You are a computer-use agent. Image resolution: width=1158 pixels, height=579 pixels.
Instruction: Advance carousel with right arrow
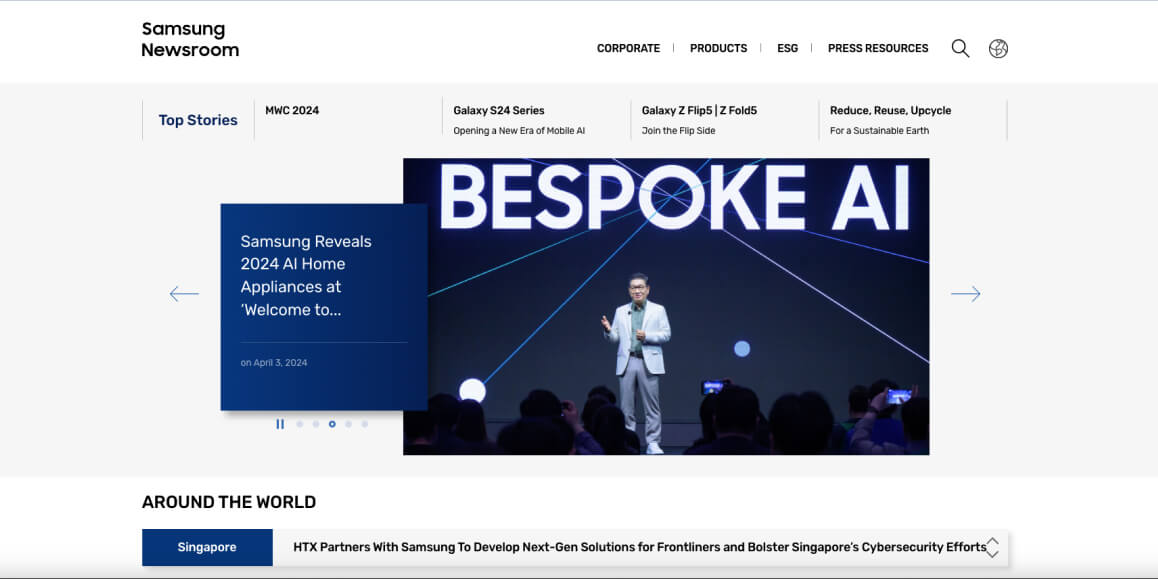point(965,294)
